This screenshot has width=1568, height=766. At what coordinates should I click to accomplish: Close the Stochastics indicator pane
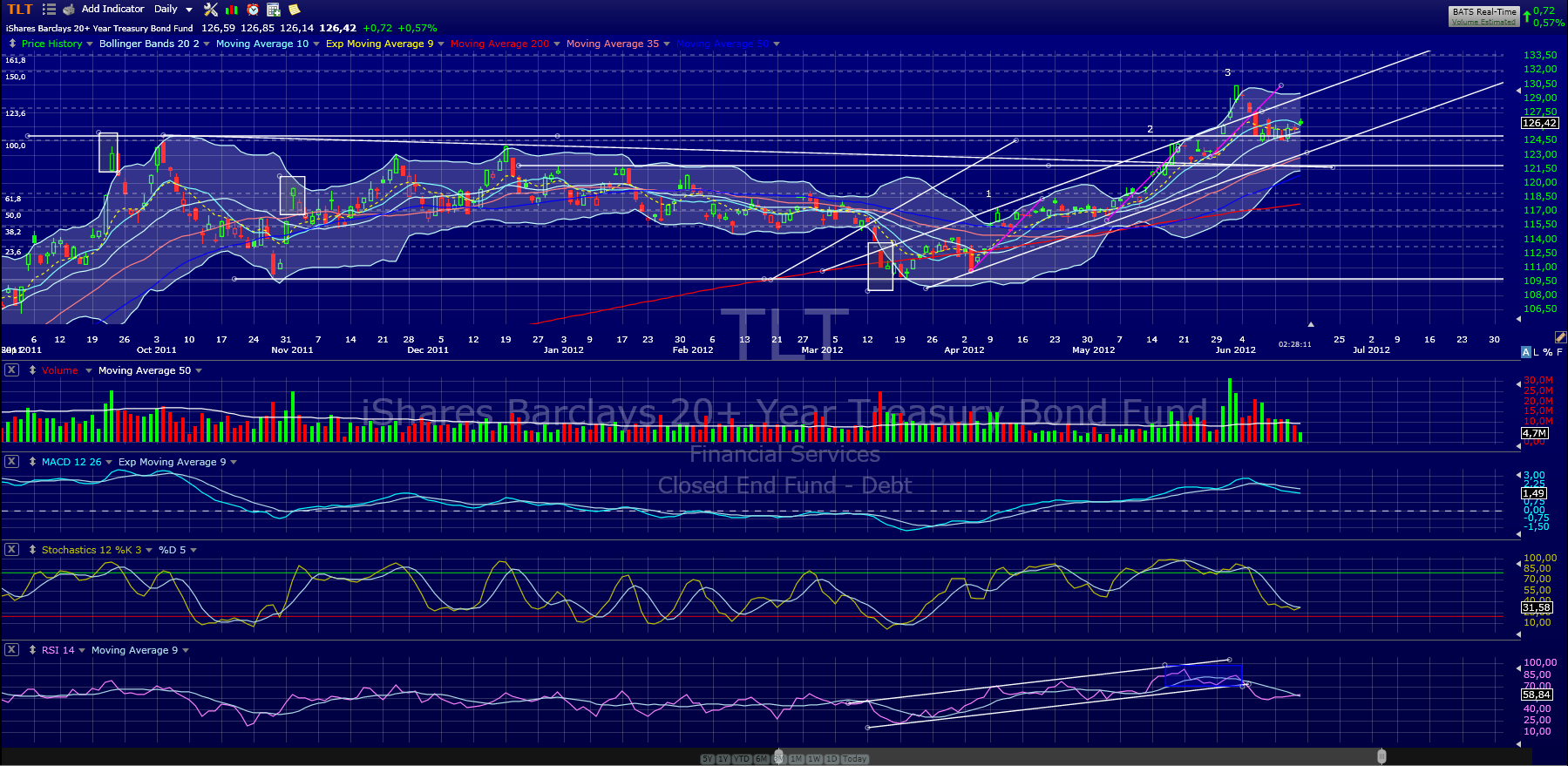(11, 550)
